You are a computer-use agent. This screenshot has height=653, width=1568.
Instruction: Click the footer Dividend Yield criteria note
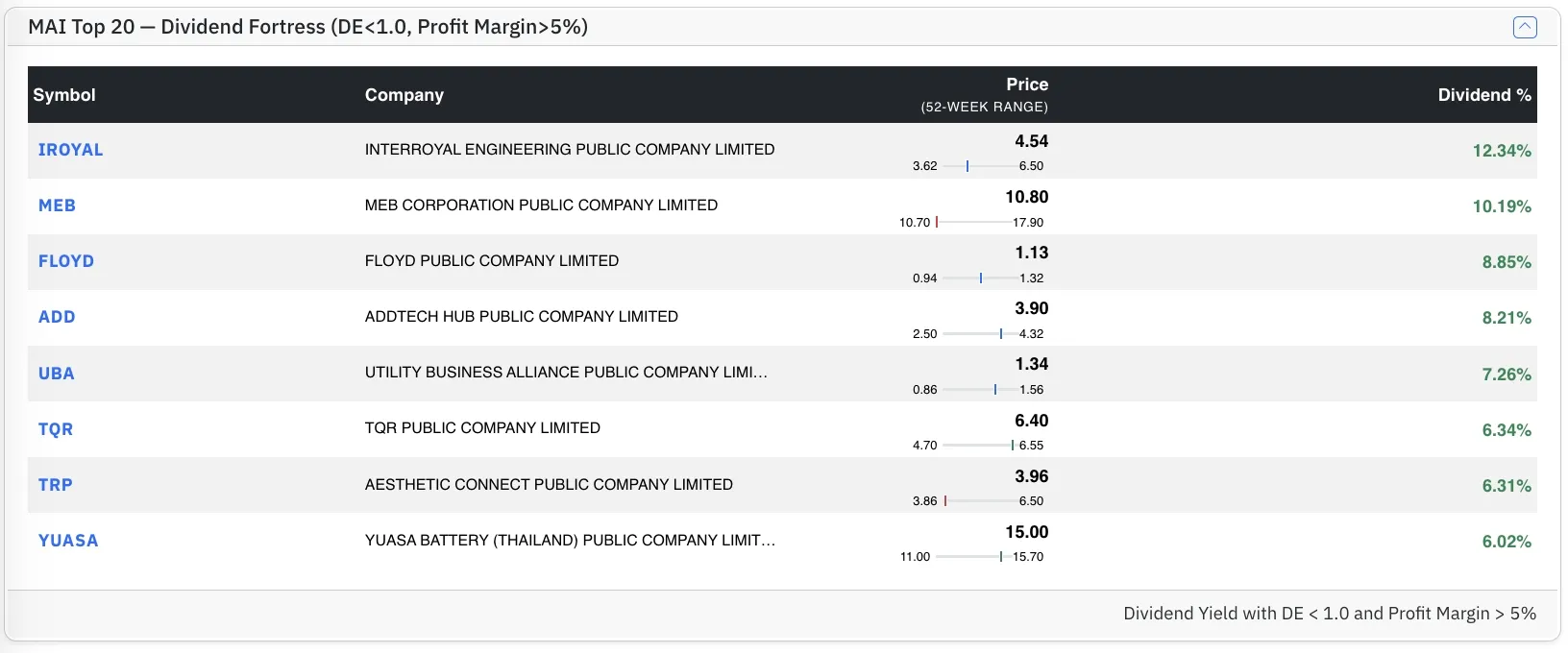pyautogui.click(x=1330, y=614)
